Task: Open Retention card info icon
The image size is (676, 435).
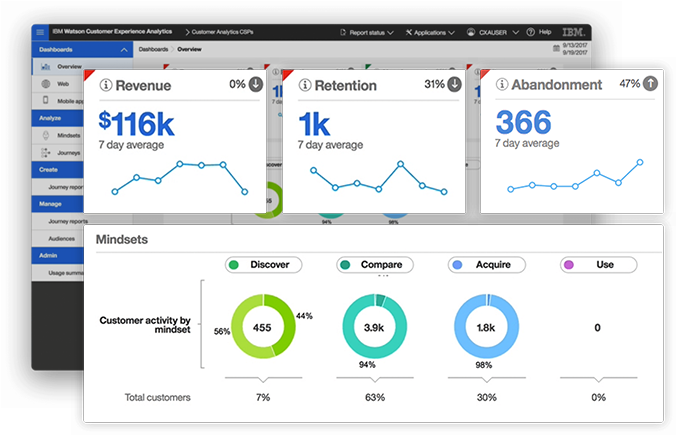Action: tap(304, 85)
